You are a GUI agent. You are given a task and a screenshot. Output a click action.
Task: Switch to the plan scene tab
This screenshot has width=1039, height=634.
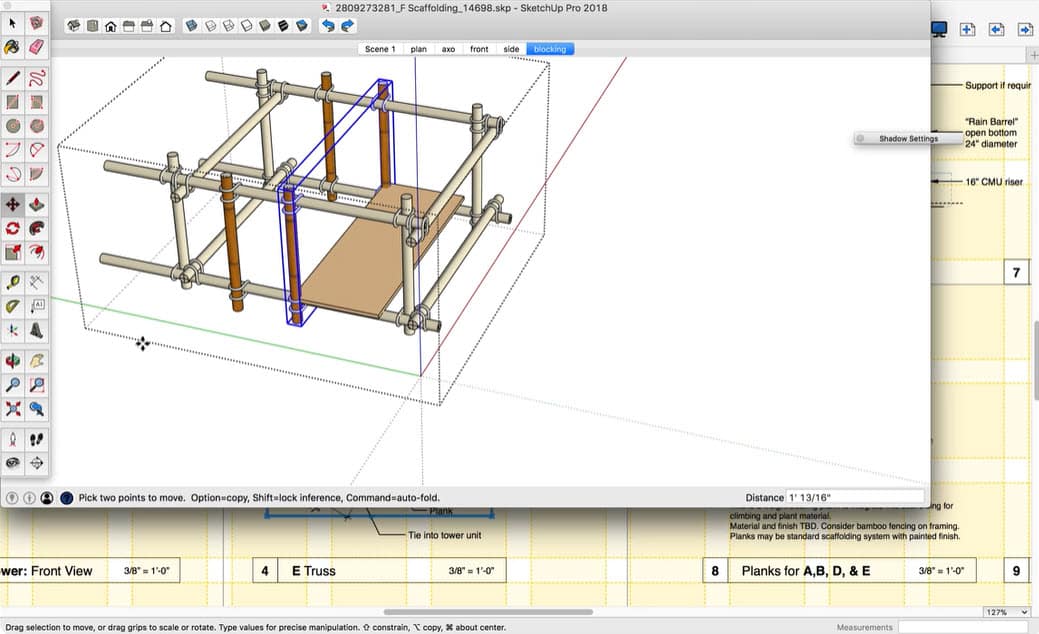pyautogui.click(x=418, y=49)
